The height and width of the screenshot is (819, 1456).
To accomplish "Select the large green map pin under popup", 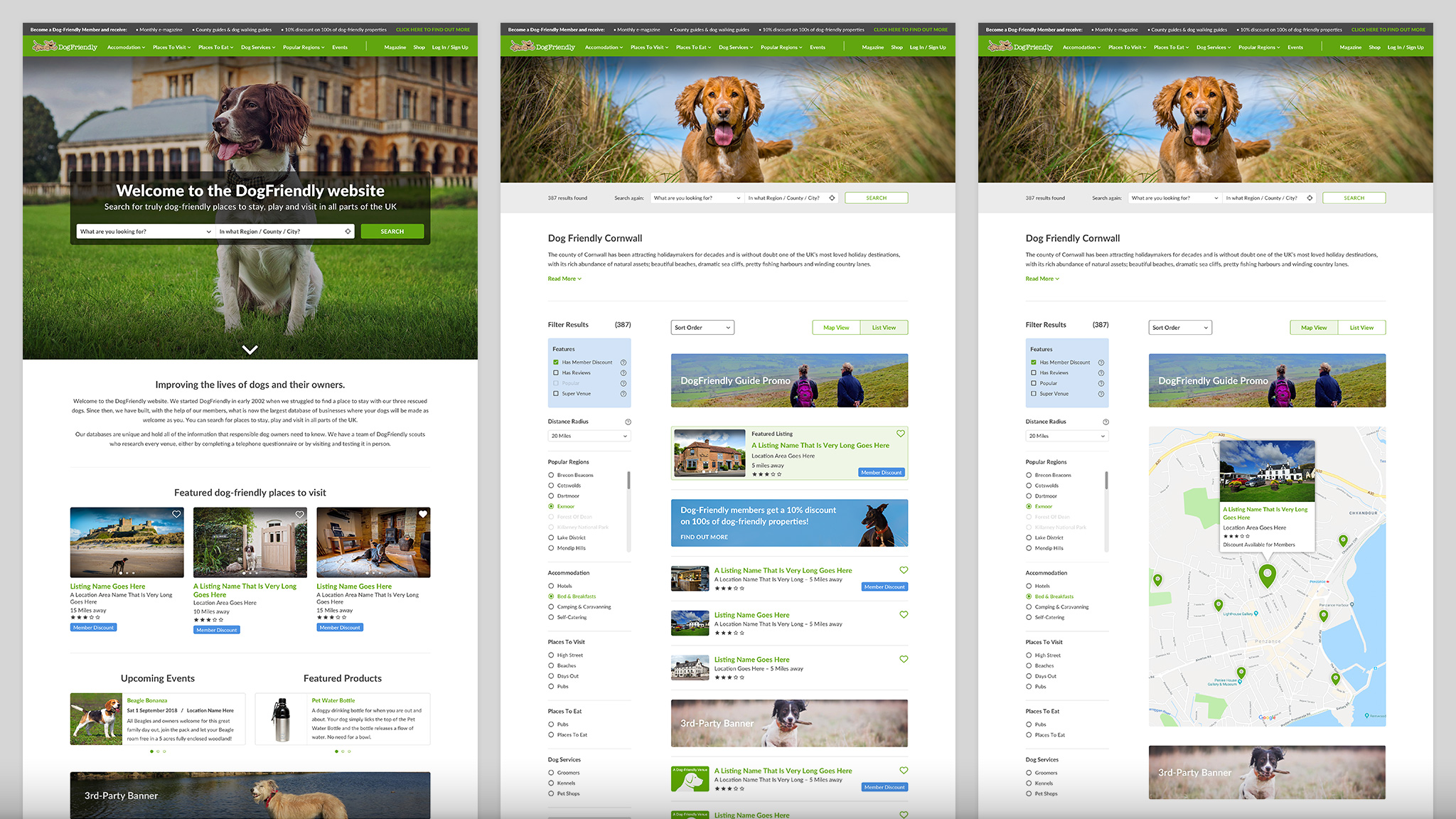I will click(1267, 574).
